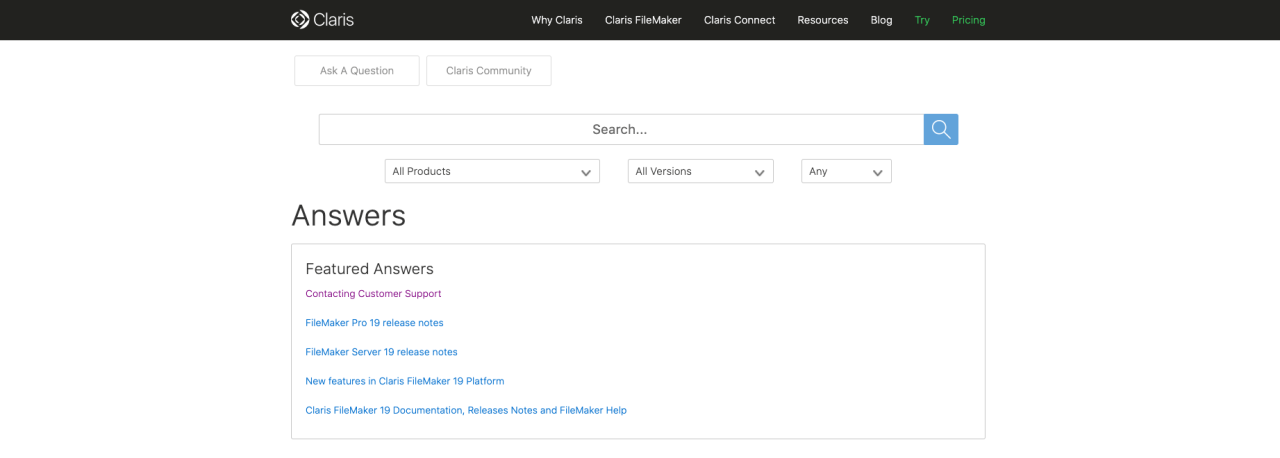Focus the Search... text field

pos(621,129)
